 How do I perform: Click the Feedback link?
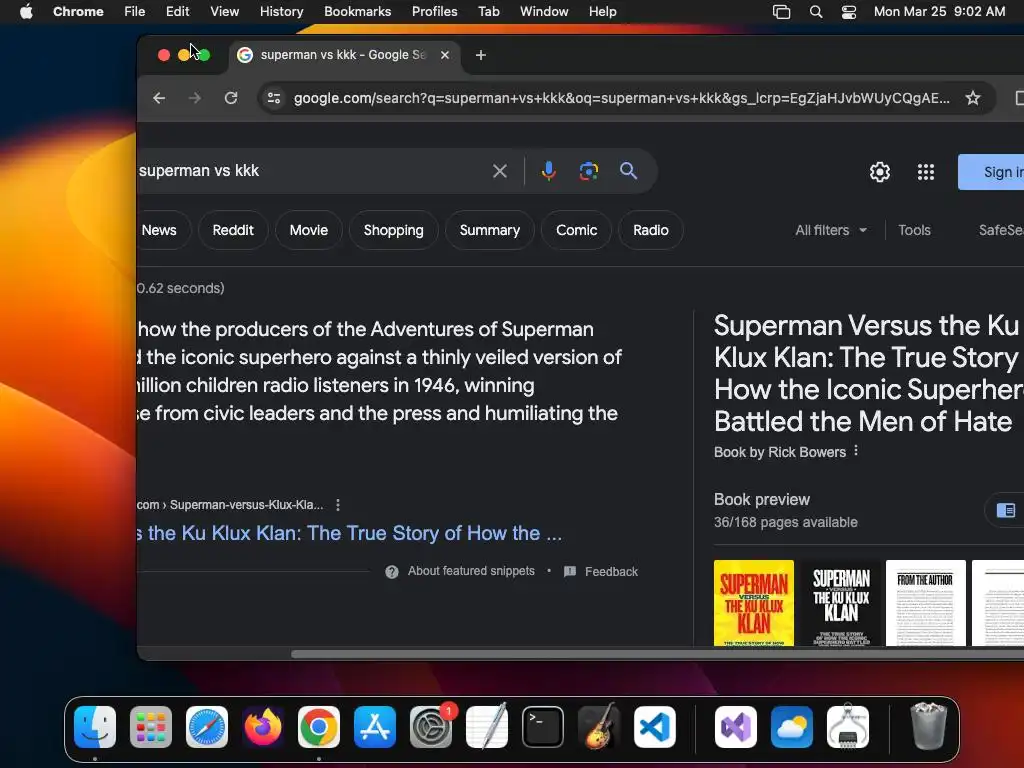(x=611, y=571)
